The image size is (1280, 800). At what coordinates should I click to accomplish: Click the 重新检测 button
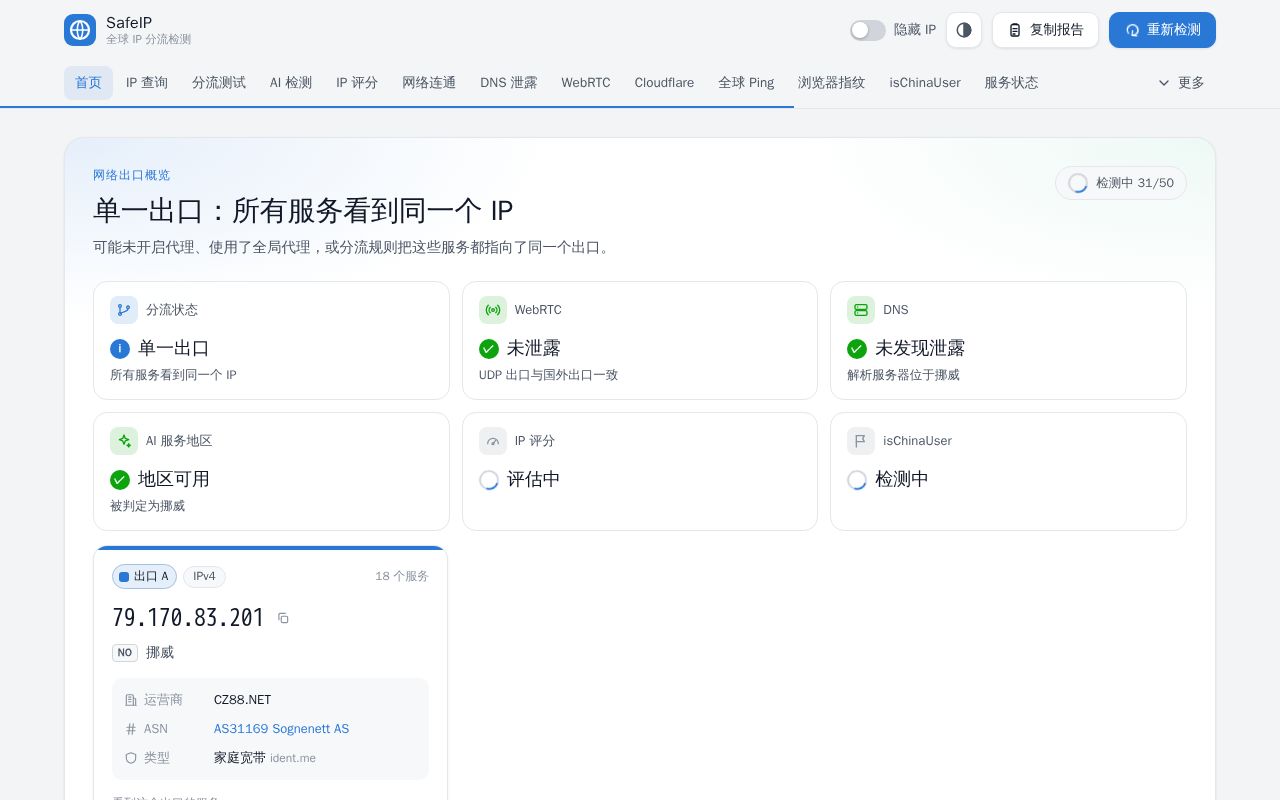click(x=1162, y=30)
